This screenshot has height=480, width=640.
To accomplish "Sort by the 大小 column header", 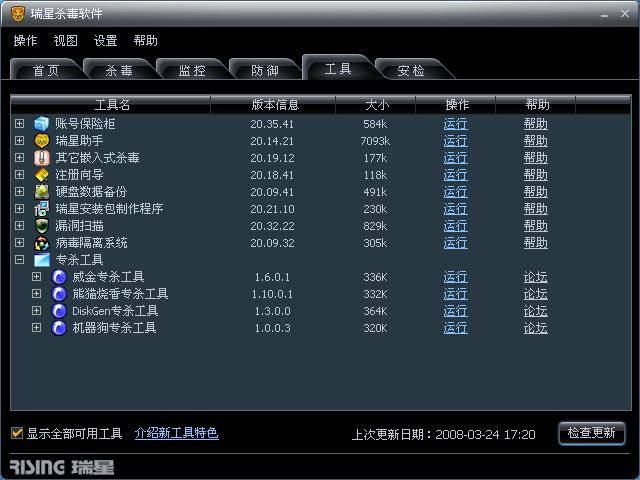I will point(376,105).
